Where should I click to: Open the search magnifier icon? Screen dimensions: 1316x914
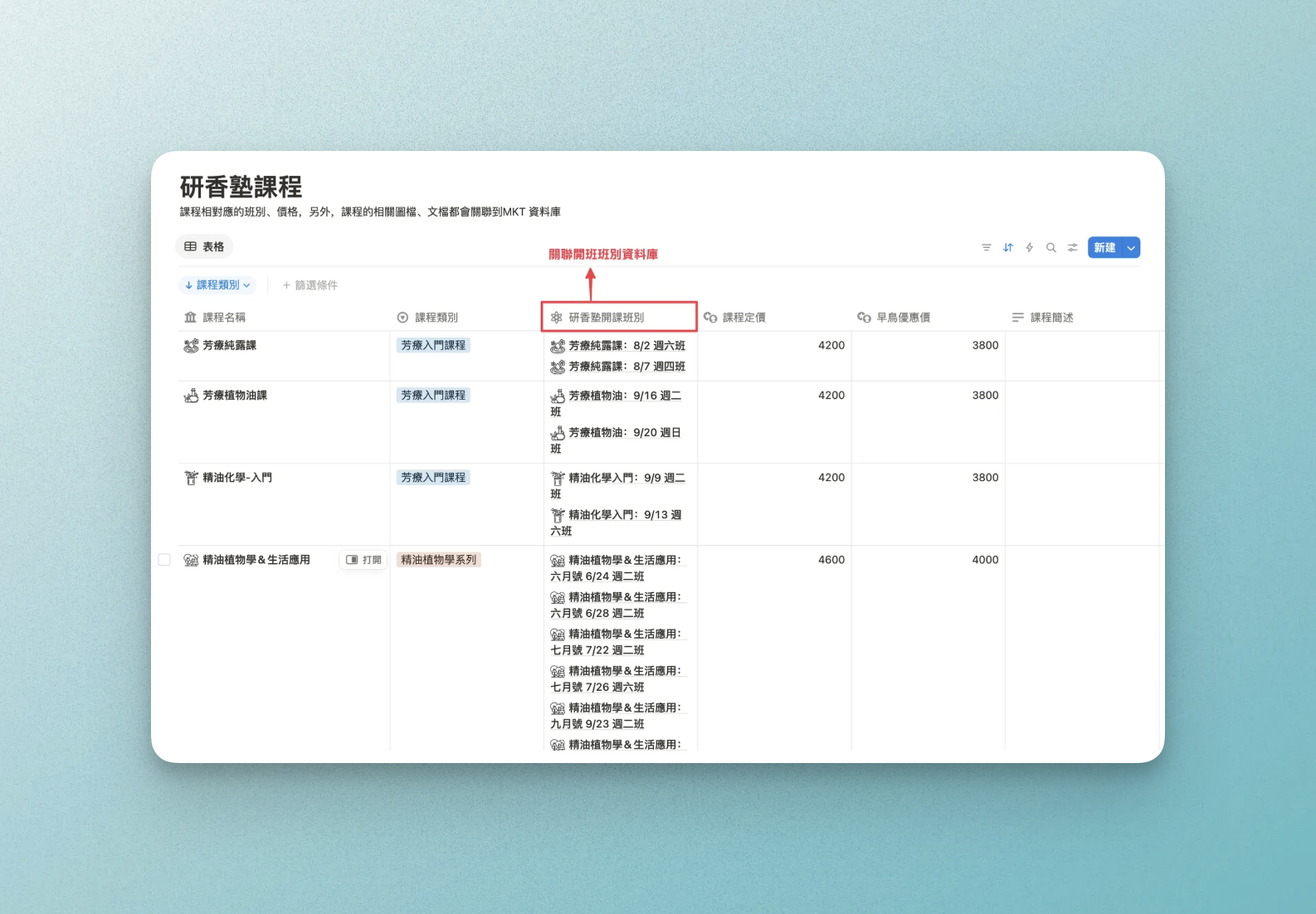pos(1050,247)
